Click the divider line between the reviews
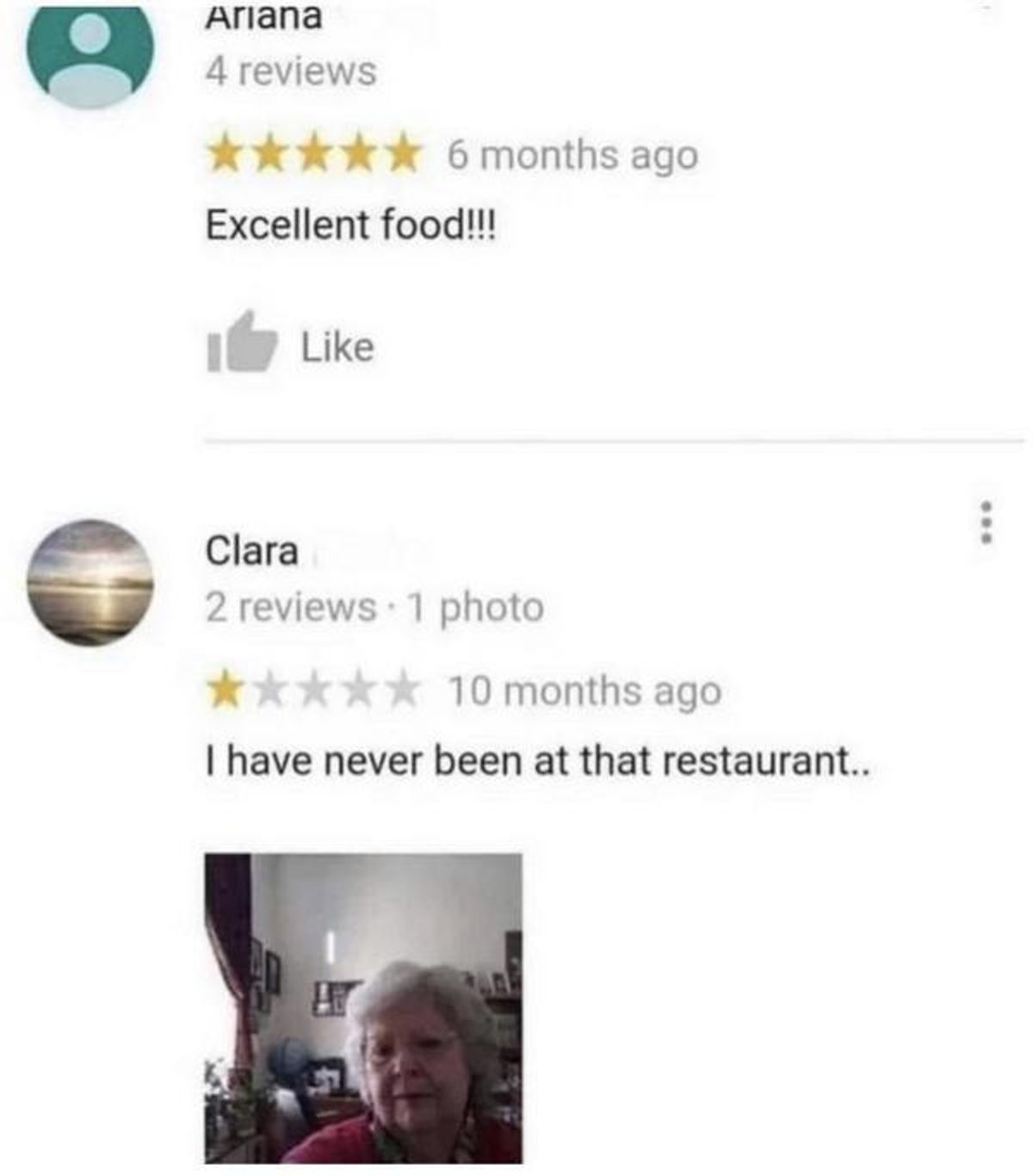This screenshot has width=1033, height=1176. click(x=615, y=442)
